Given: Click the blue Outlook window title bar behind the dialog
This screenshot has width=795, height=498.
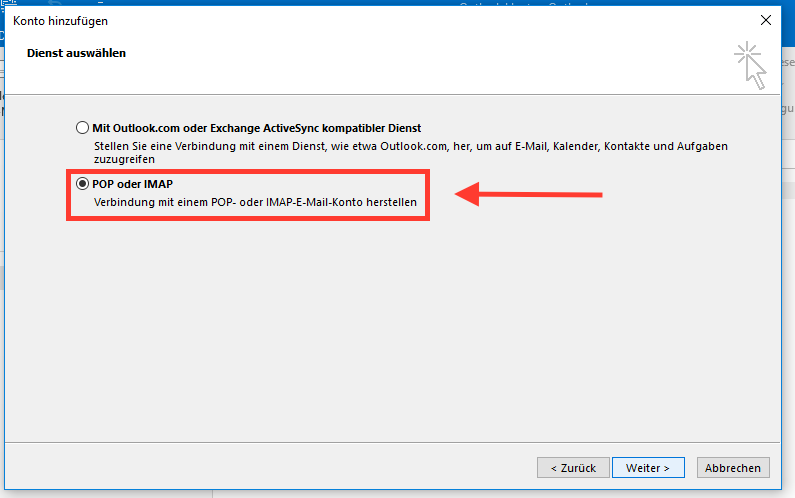Looking at the screenshot, I should pos(520,4).
